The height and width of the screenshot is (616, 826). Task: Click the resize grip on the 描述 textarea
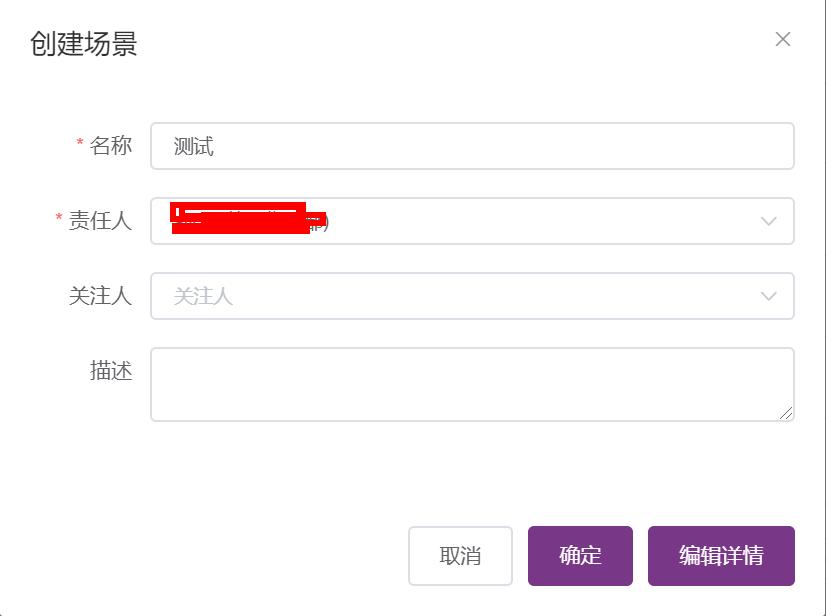(x=786, y=413)
